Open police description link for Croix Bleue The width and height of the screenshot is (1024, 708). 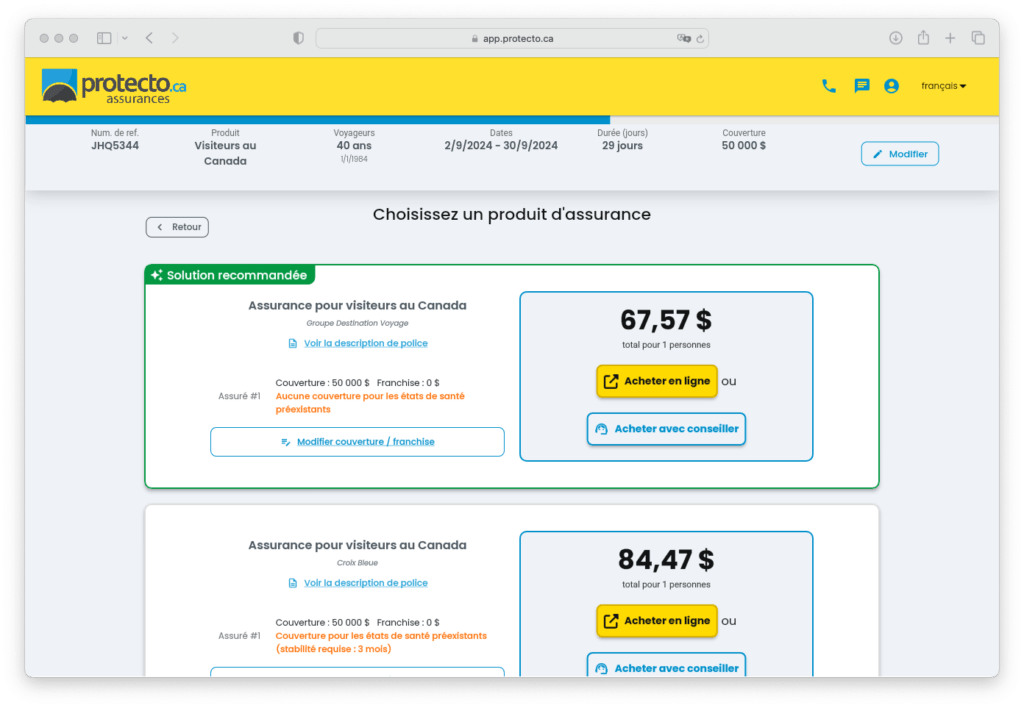coord(366,583)
